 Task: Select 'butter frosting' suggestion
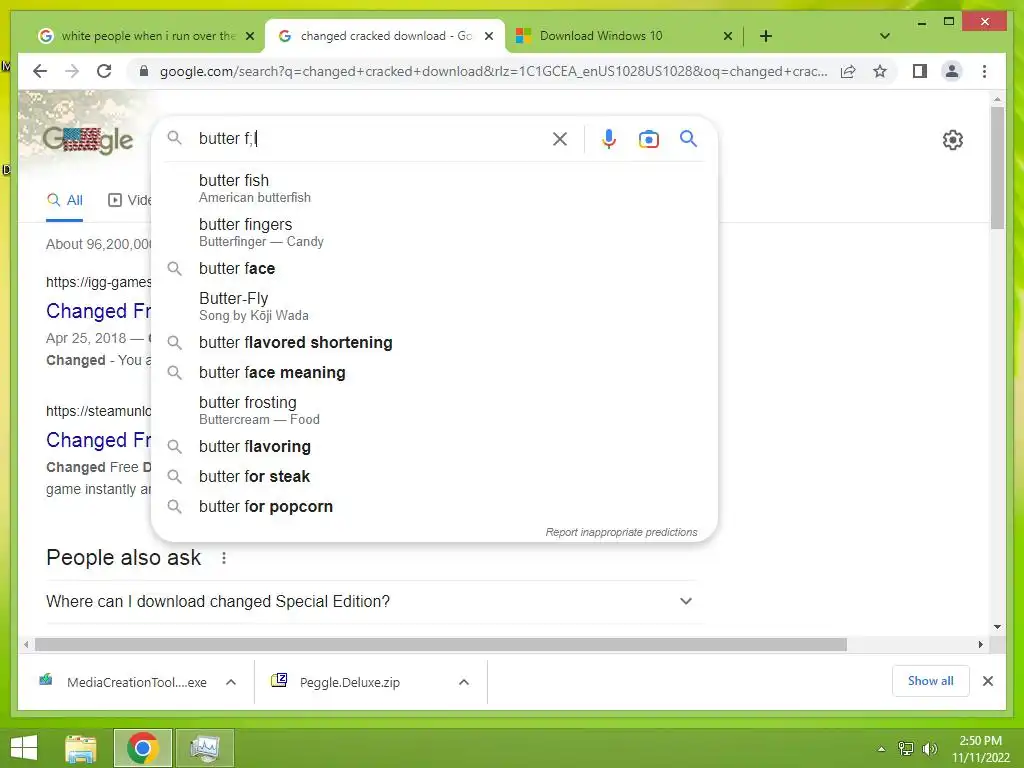(x=434, y=410)
